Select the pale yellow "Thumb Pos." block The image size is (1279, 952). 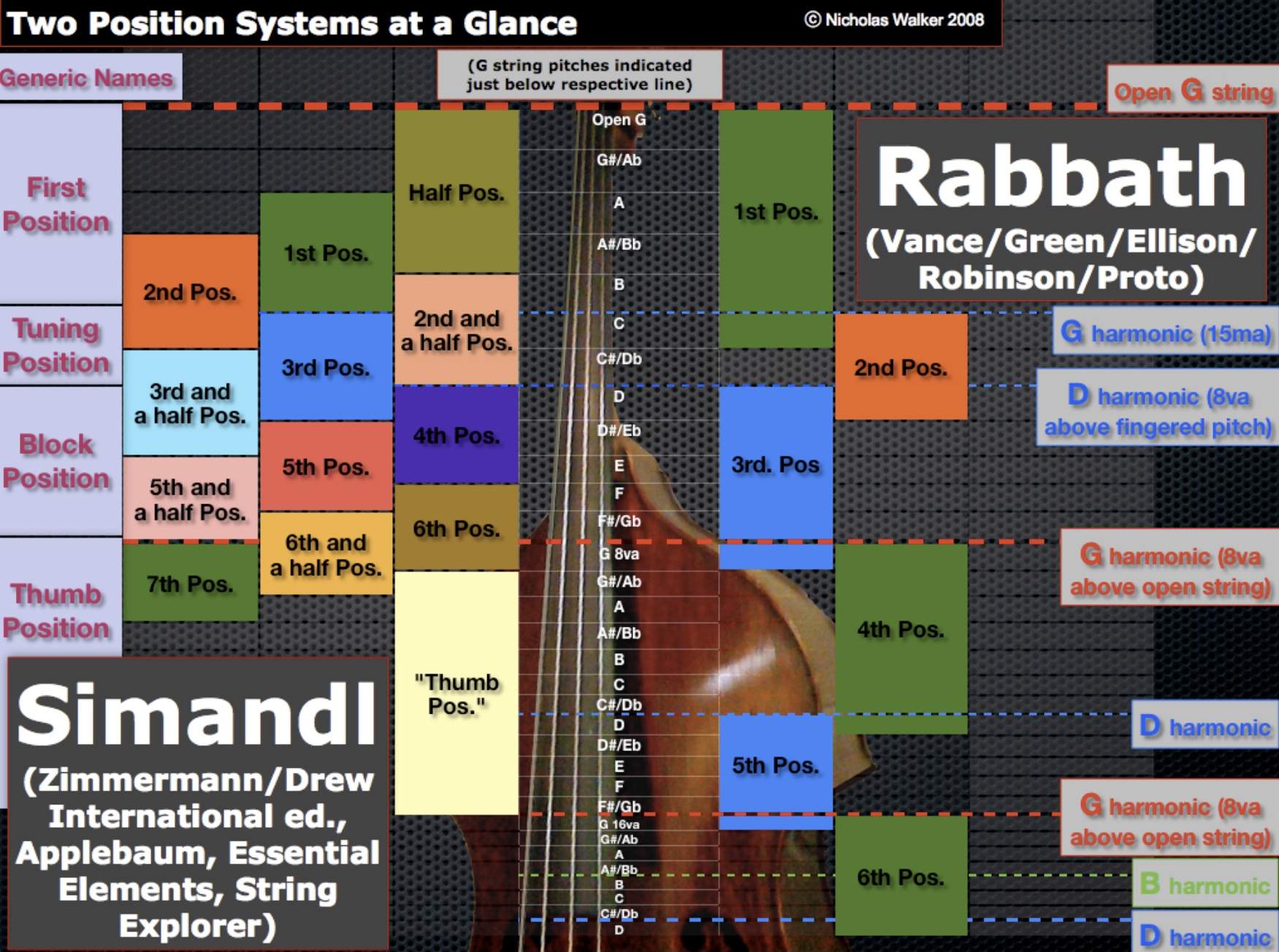pos(457,693)
